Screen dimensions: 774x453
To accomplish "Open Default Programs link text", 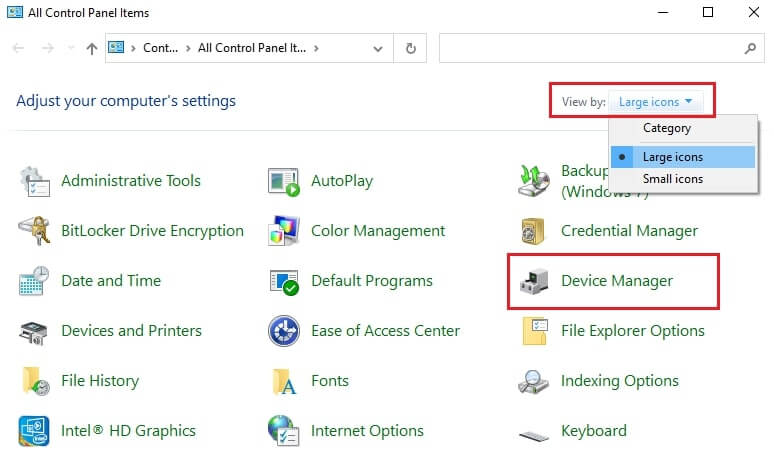I will click(372, 281).
